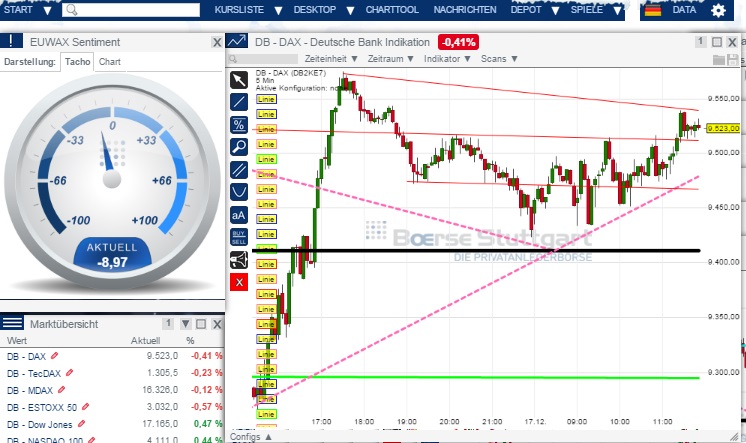Click the chart line icon in DB - DAX title
The height and width of the screenshot is (443, 746).
[236, 42]
